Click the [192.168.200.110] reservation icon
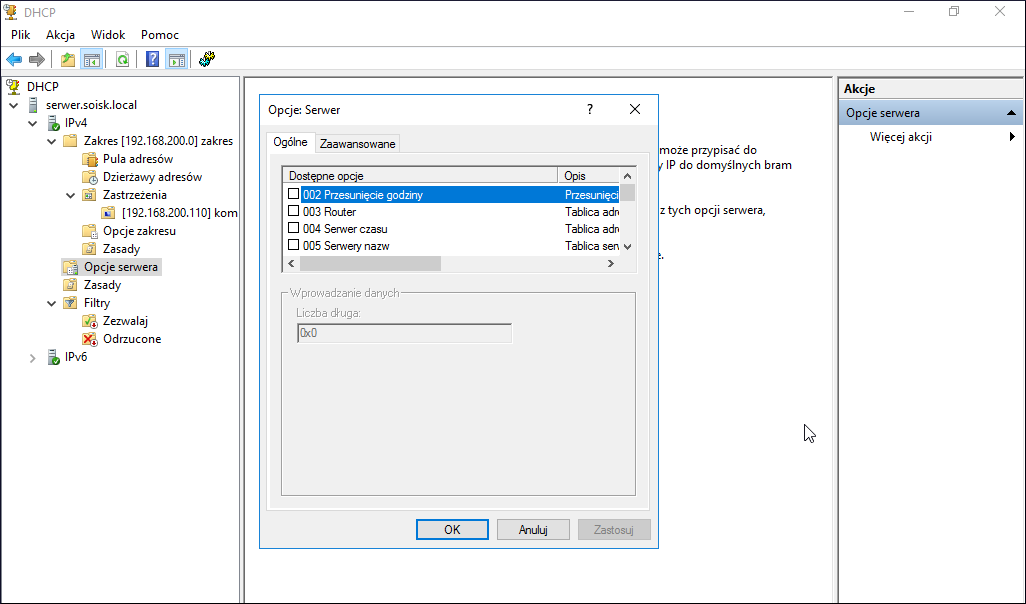The image size is (1026, 604). (x=109, y=213)
